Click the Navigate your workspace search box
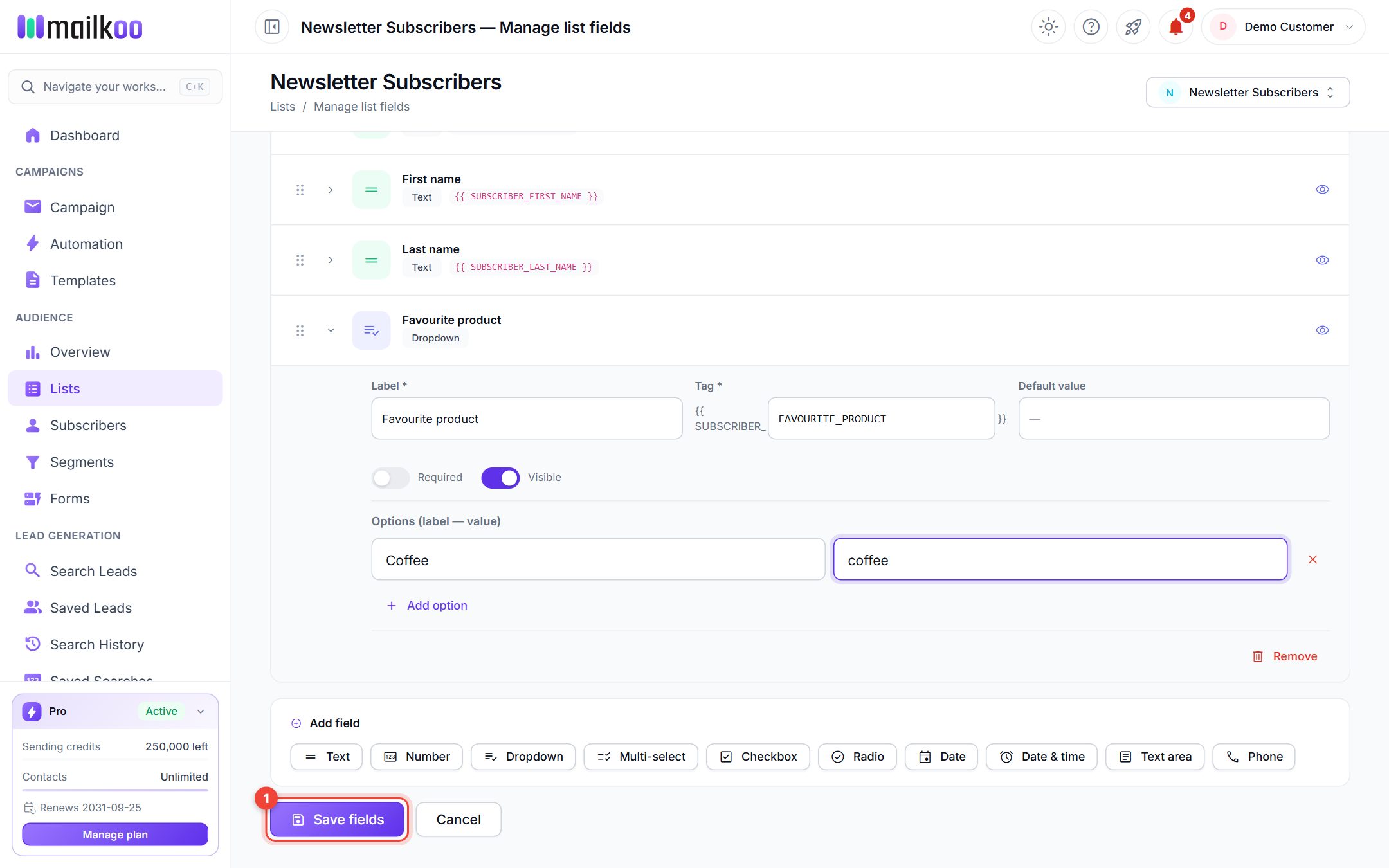The width and height of the screenshot is (1389, 868). tap(115, 87)
